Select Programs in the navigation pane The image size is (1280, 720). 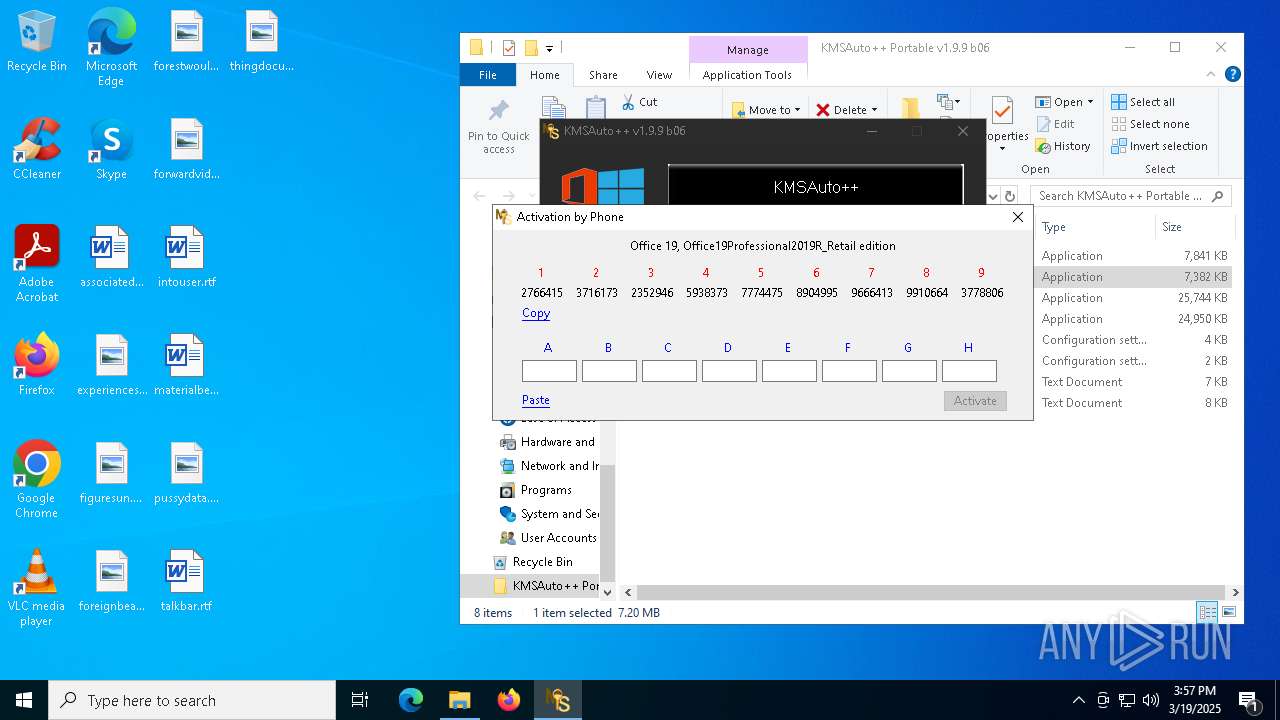tap(546, 490)
